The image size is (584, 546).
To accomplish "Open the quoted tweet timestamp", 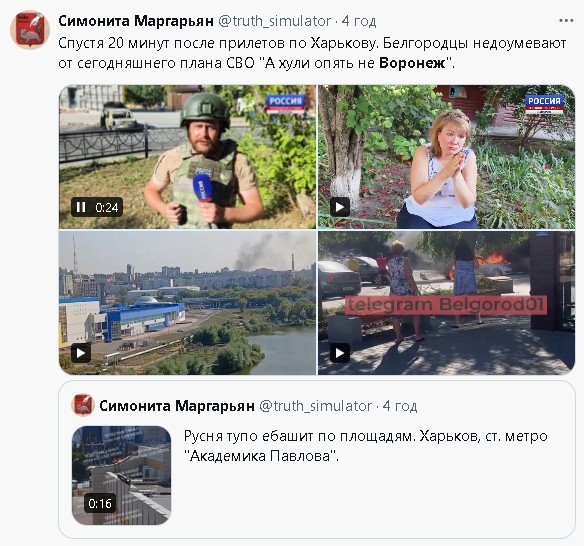I will point(400,406).
